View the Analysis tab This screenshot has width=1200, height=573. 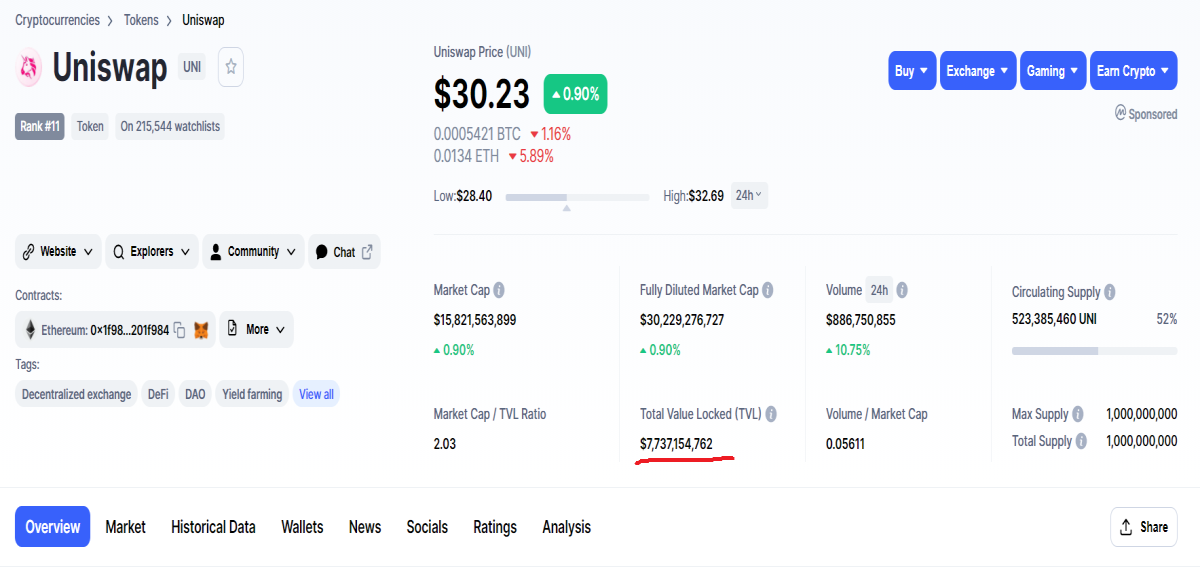click(566, 527)
